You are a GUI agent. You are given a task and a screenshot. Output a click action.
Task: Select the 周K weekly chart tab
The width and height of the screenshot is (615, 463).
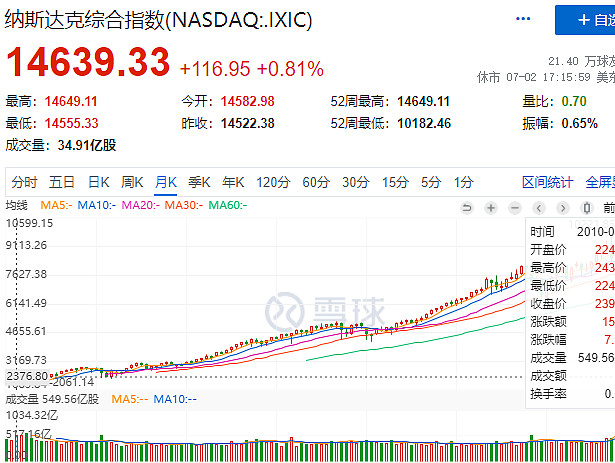132,182
